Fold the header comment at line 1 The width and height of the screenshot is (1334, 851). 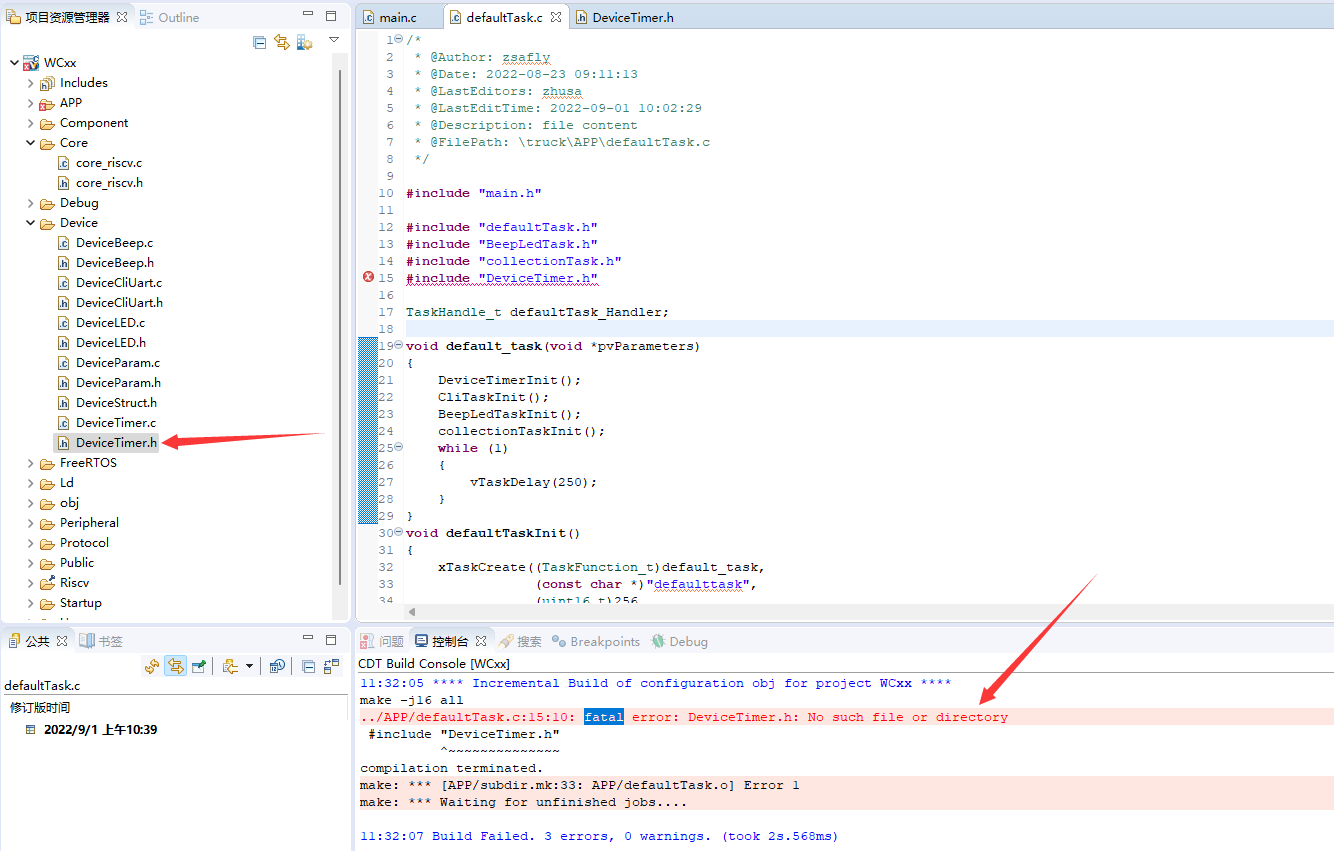coord(398,39)
